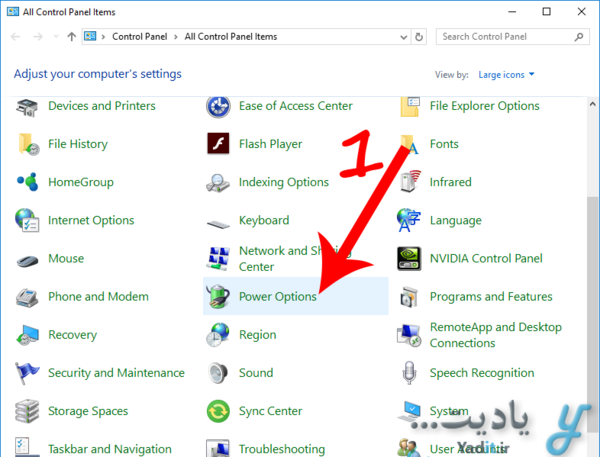This screenshot has height=457, width=600.
Task: Expand the address bar history dropdown arrow
Action: pyautogui.click(x=403, y=37)
